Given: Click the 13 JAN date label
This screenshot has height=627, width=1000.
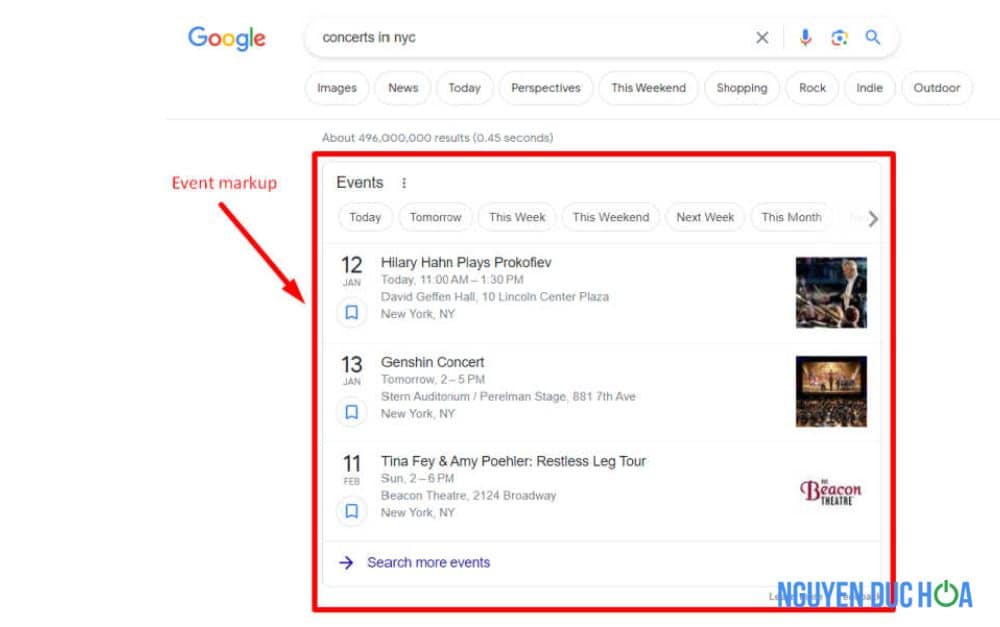Looking at the screenshot, I should coord(351,370).
